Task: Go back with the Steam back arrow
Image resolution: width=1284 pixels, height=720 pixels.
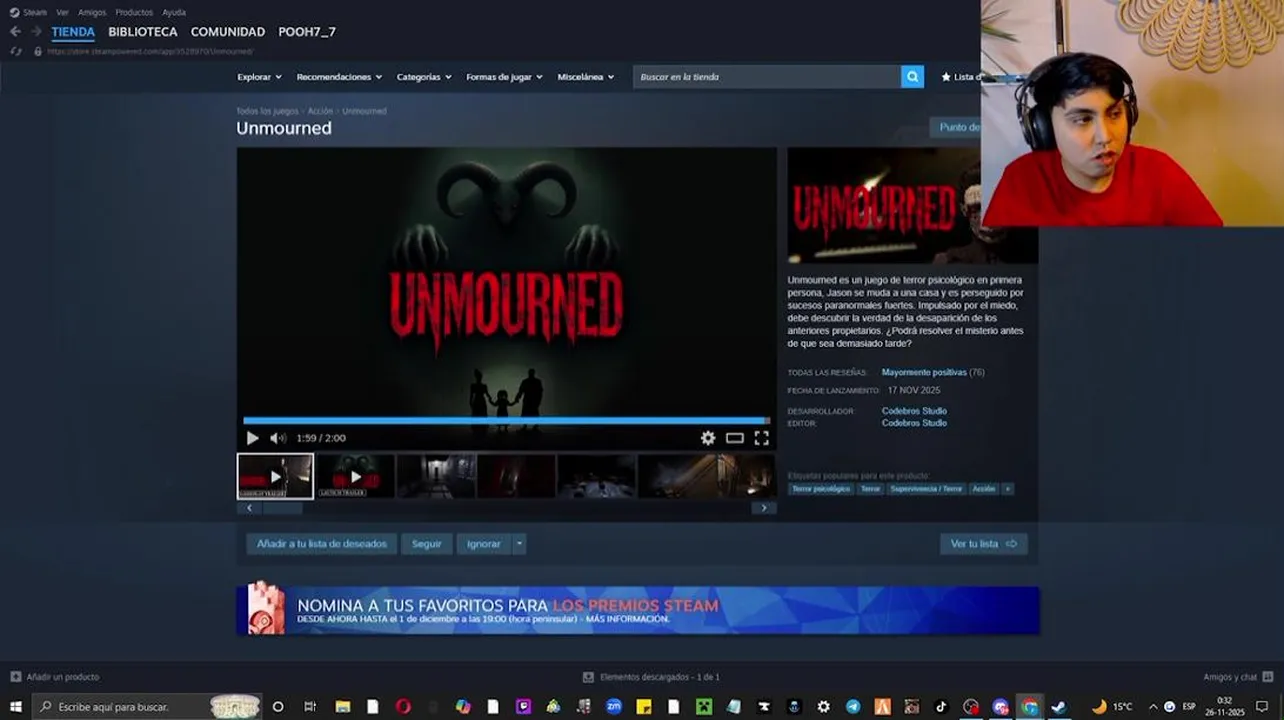Action: [15, 32]
